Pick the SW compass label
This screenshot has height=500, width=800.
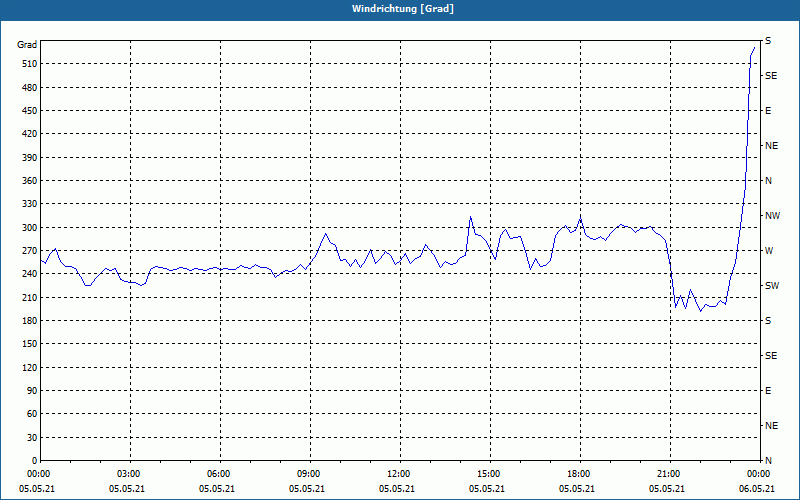[772, 286]
